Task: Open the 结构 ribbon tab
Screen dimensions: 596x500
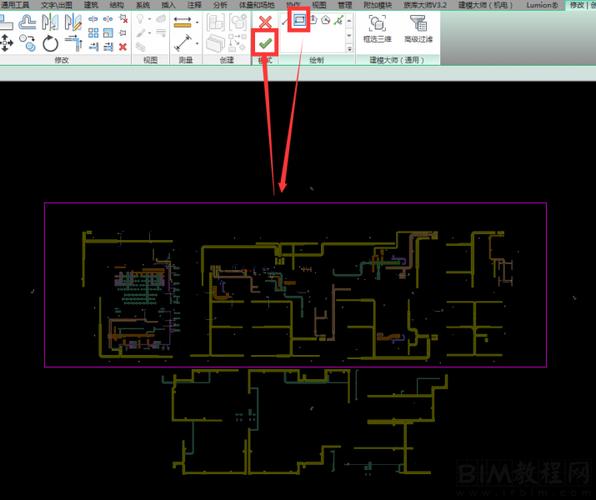Action: 116,5
